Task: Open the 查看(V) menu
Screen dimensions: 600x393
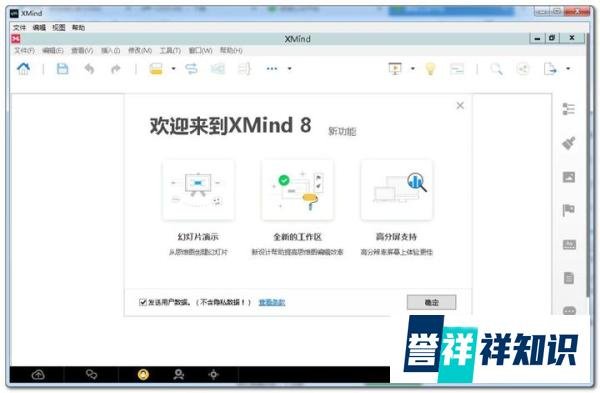Action: 82,51
